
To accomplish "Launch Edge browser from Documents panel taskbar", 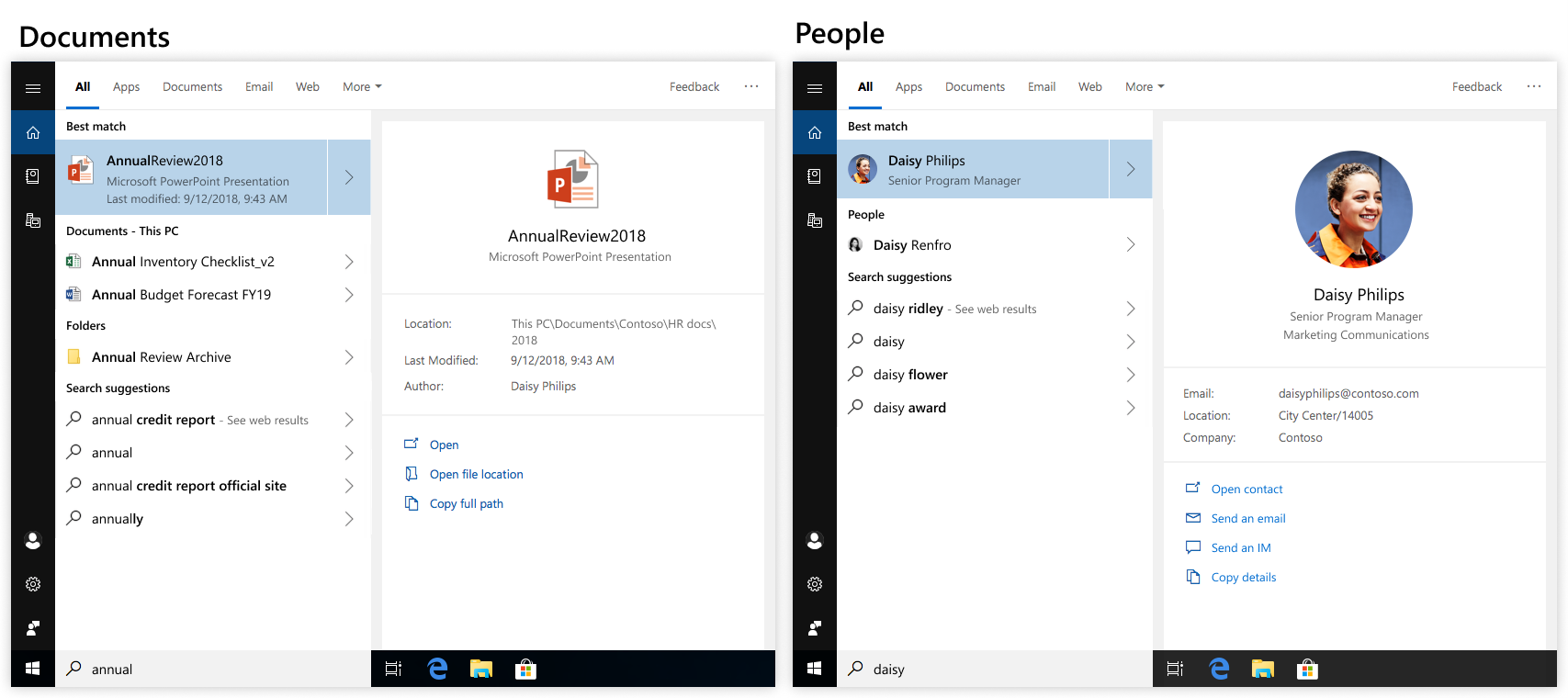I will coord(437,669).
